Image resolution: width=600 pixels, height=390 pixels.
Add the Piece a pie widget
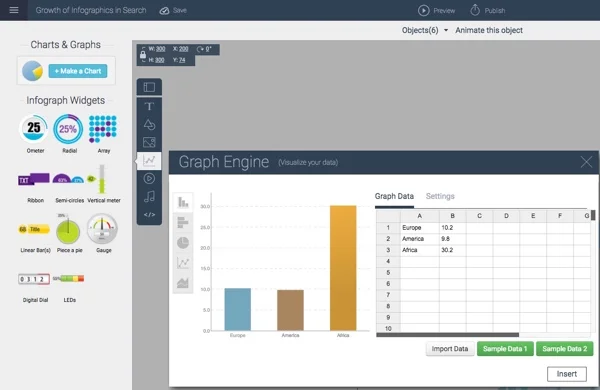click(68, 229)
